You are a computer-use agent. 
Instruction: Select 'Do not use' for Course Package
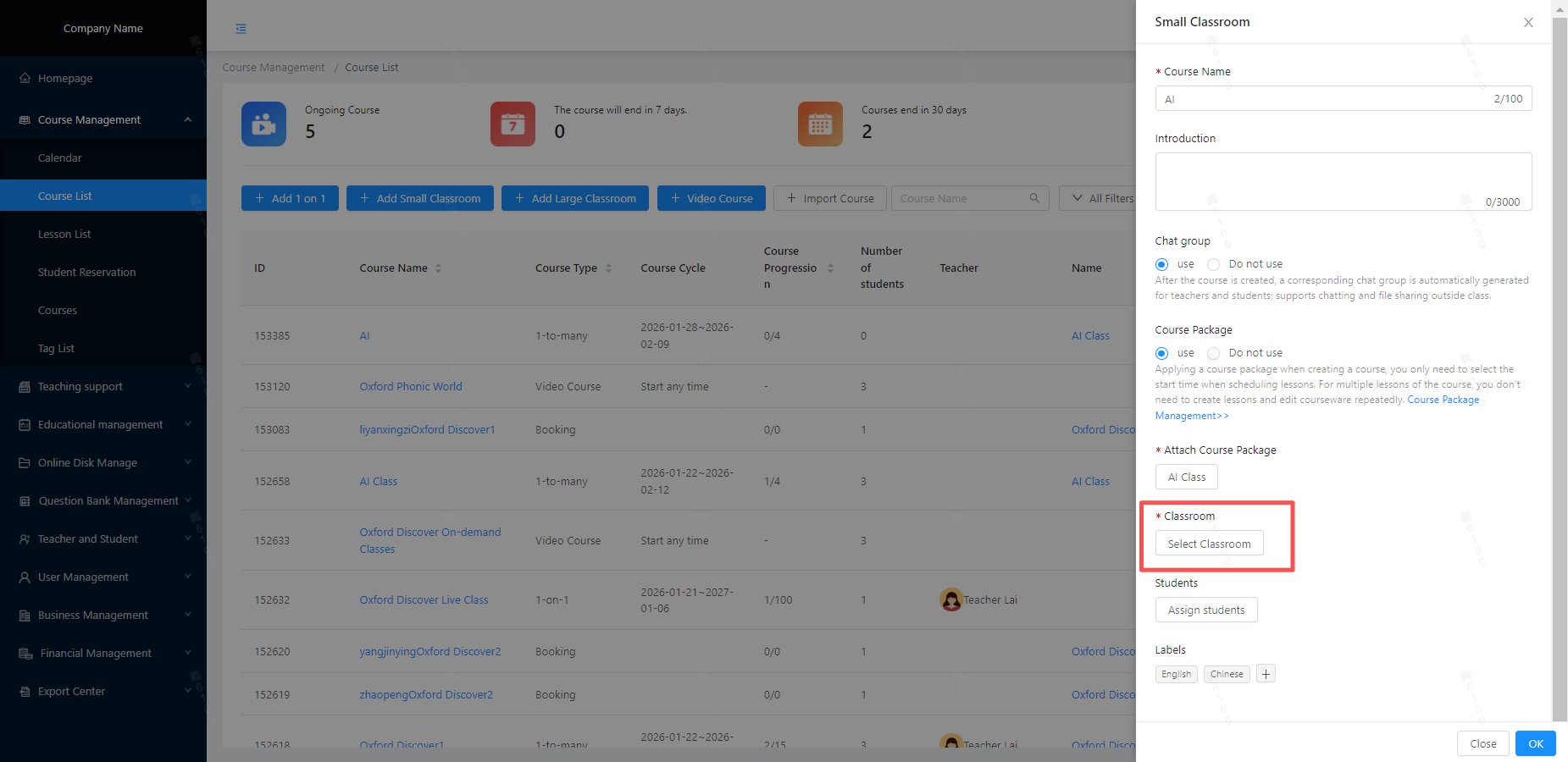[x=1214, y=353]
